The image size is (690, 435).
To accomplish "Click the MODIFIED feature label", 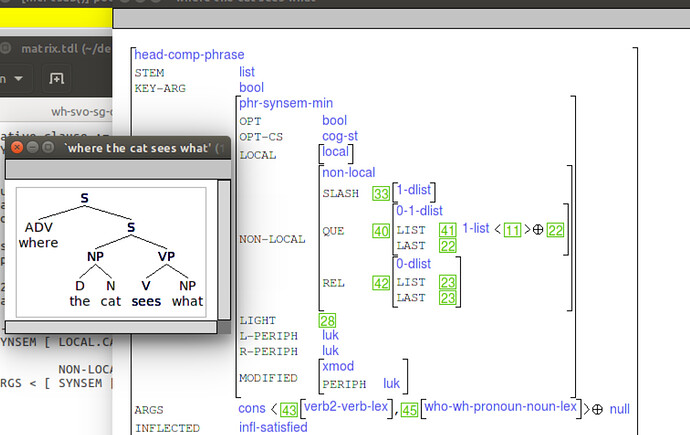I will pyautogui.click(x=268, y=378).
